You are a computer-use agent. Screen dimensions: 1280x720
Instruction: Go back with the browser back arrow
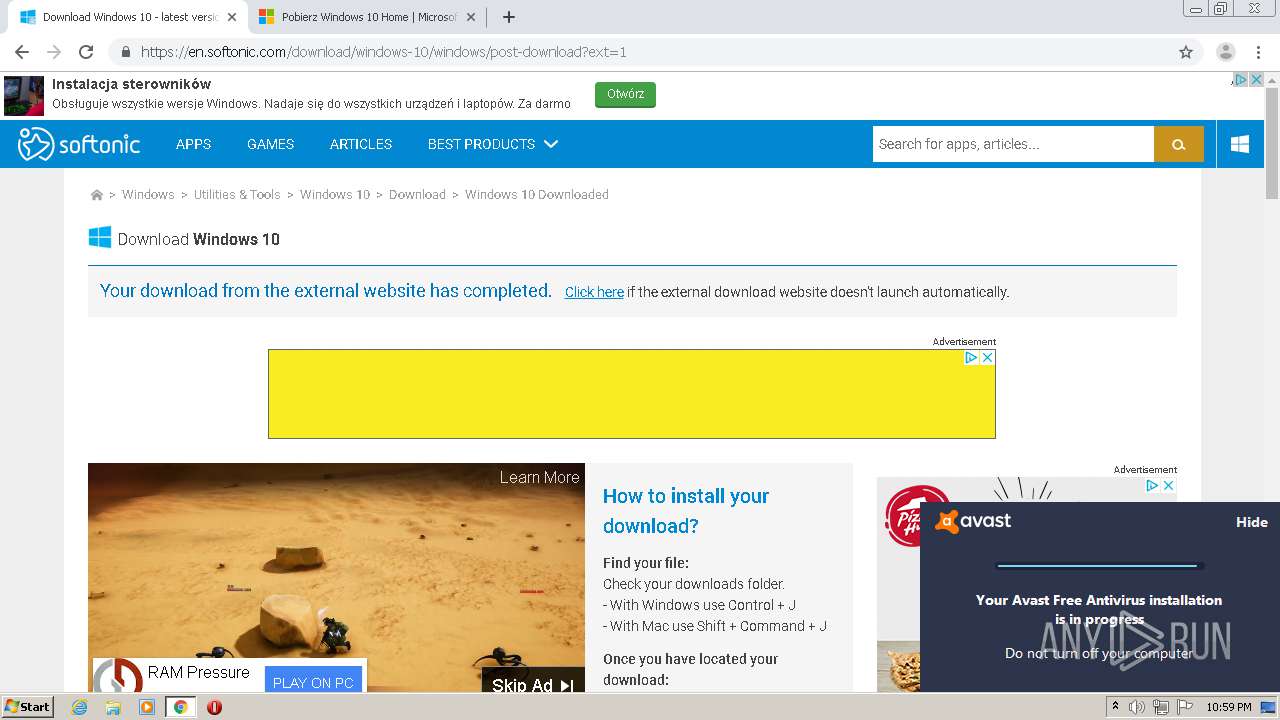22,52
